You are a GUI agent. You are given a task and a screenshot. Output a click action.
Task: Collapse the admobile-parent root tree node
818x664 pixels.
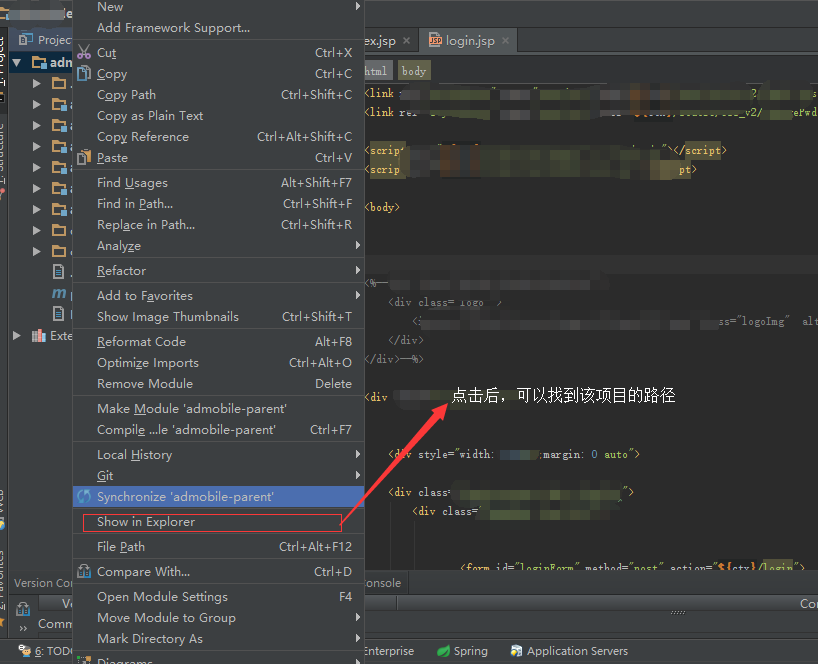point(17,63)
